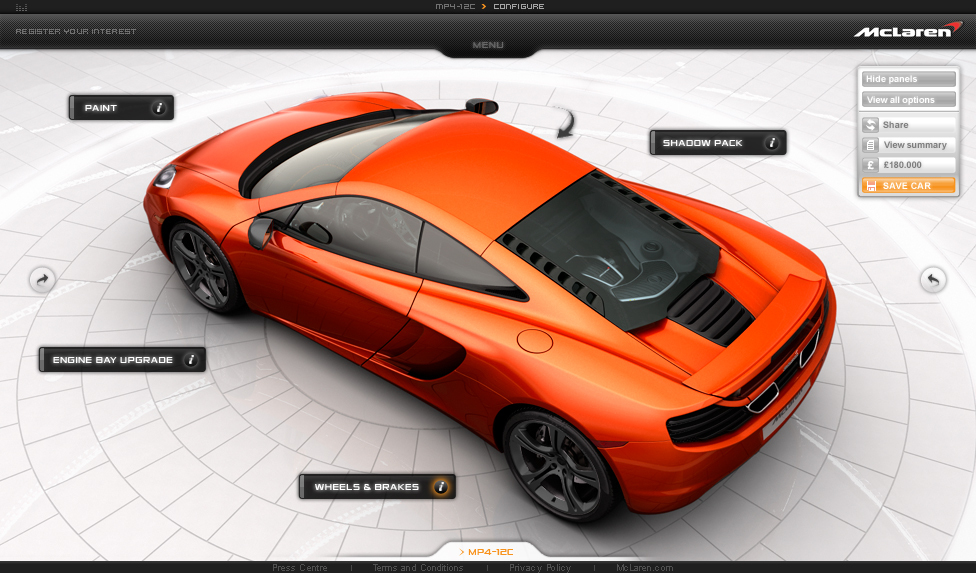976x573 pixels.
Task: Click the £180.000 price field
Action: (x=909, y=165)
